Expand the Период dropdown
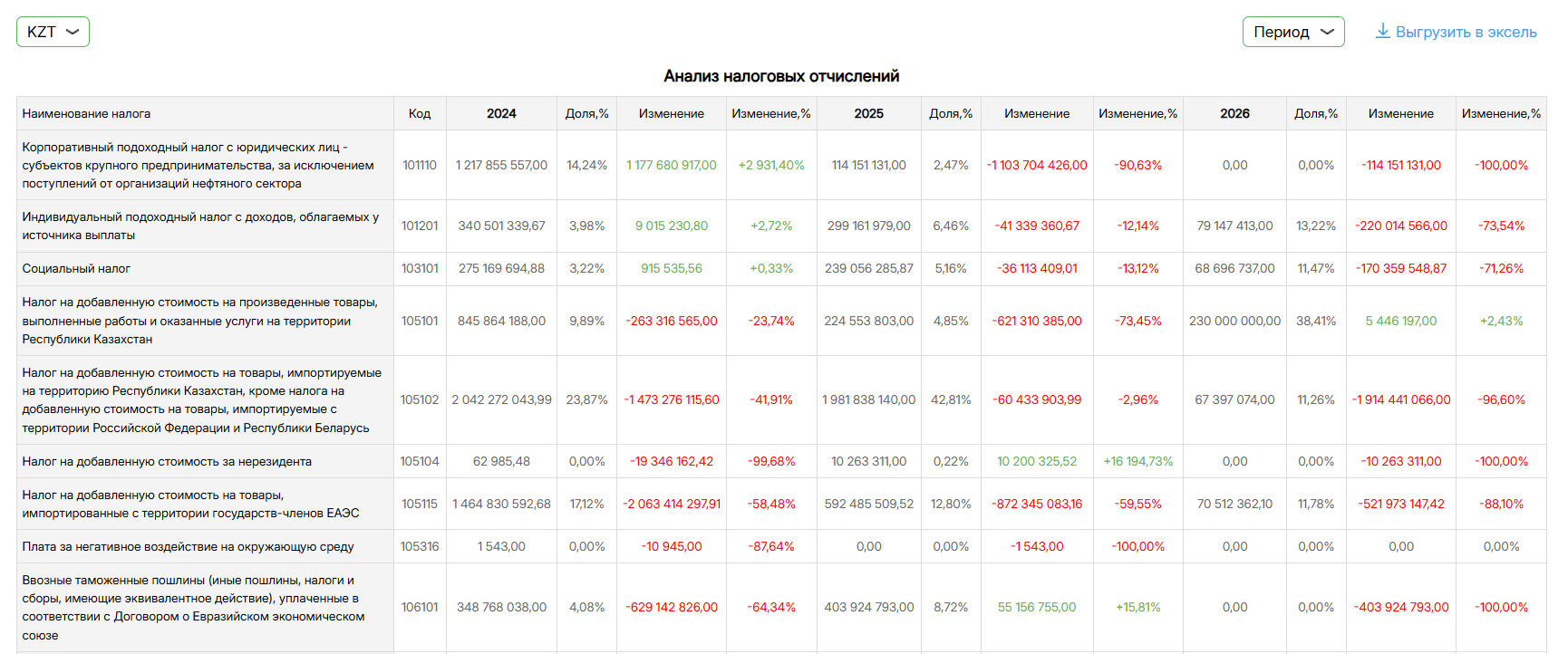The height and width of the screenshot is (654, 1568). (x=1292, y=32)
